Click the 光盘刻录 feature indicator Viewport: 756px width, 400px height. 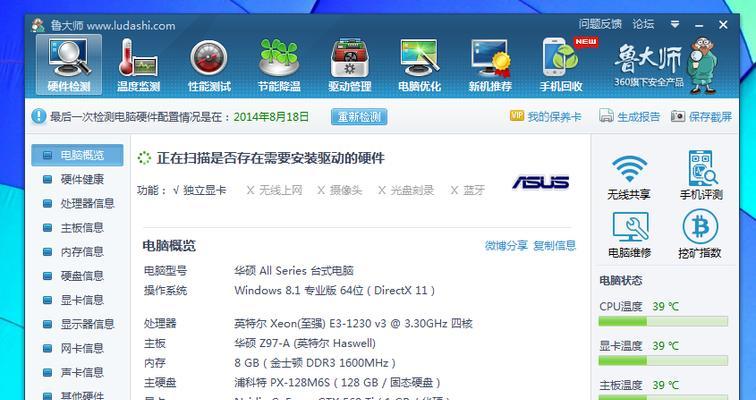pyautogui.click(x=406, y=190)
